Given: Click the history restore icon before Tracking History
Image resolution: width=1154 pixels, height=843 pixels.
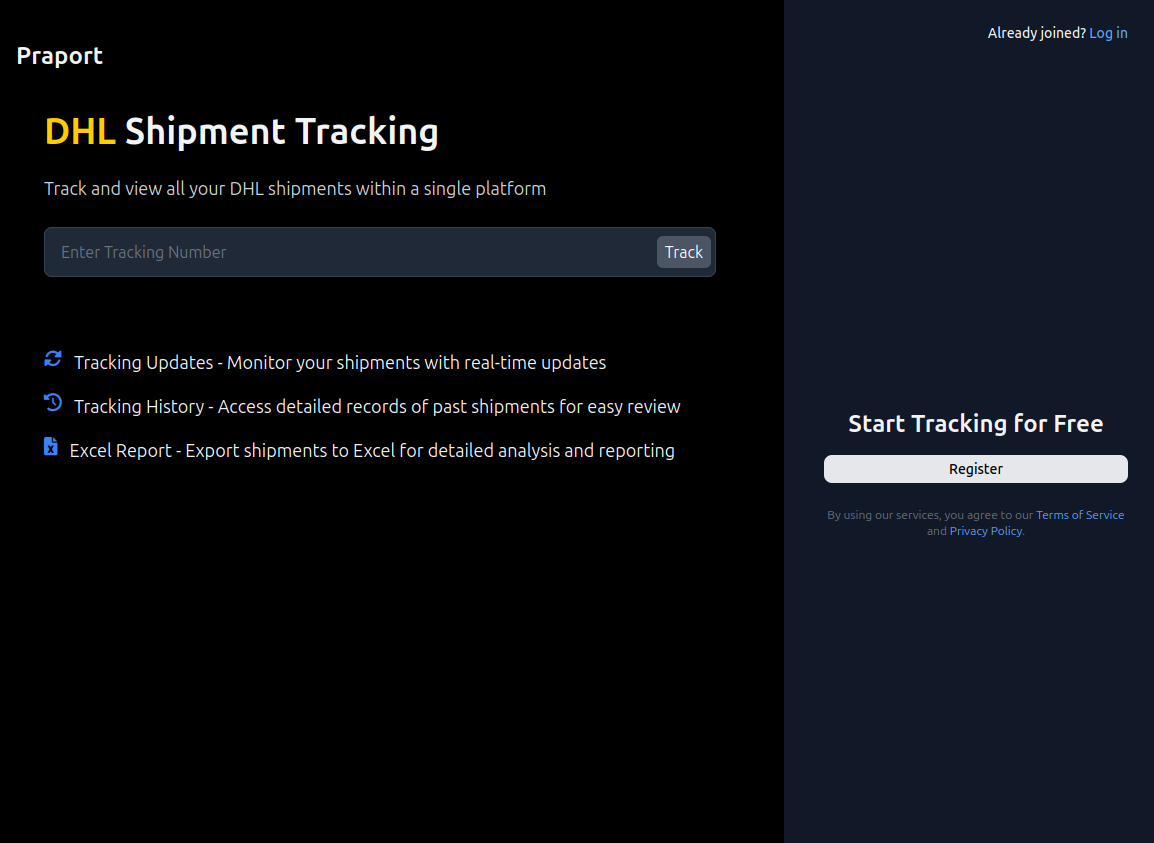Looking at the screenshot, I should 52,403.
